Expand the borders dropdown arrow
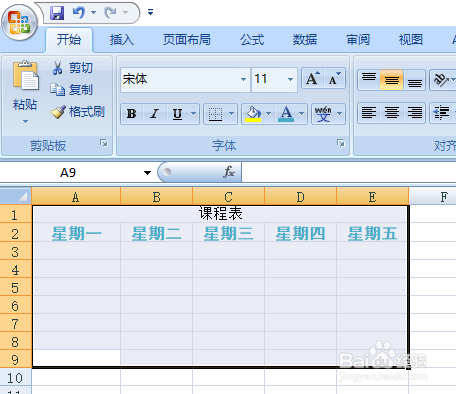Screen dimensions: 456x394 232,114
